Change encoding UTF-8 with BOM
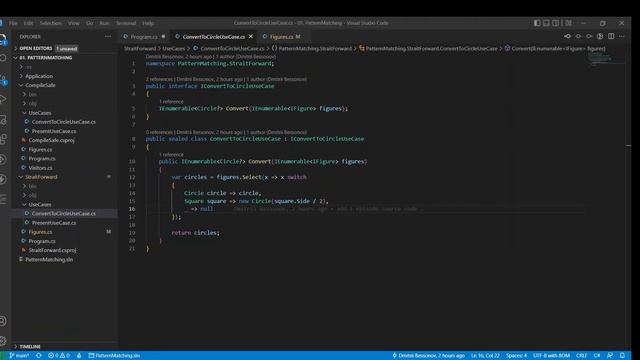The image size is (640, 360). click(551, 356)
